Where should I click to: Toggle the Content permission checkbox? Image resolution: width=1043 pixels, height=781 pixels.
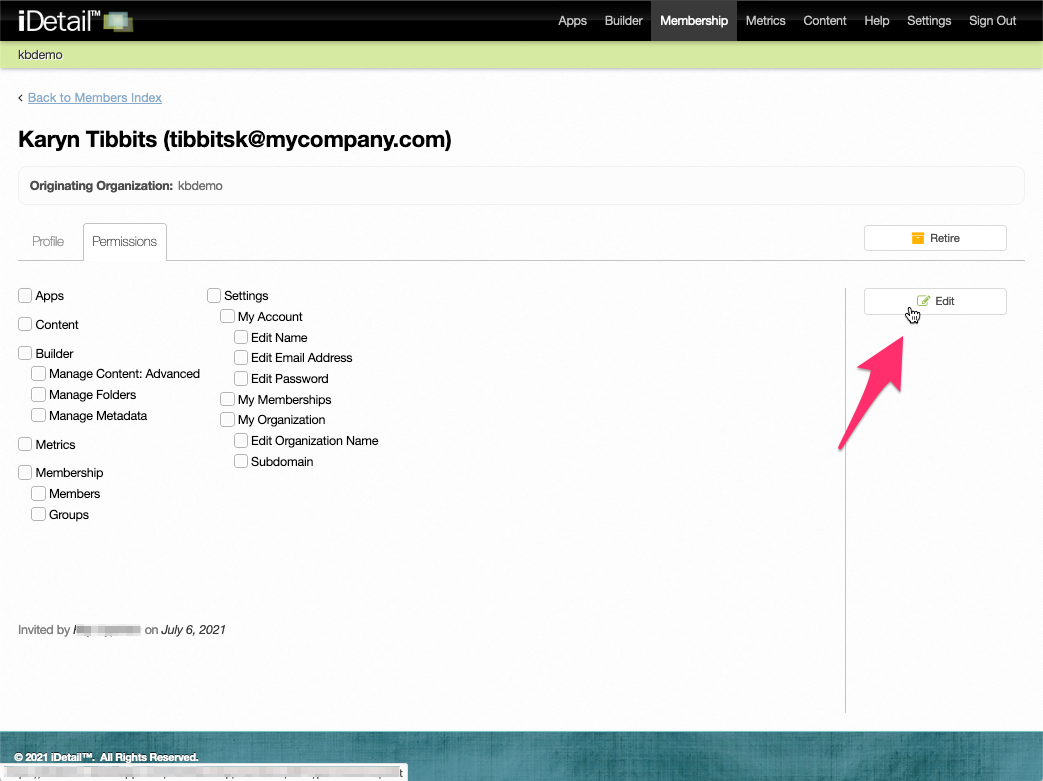point(25,324)
